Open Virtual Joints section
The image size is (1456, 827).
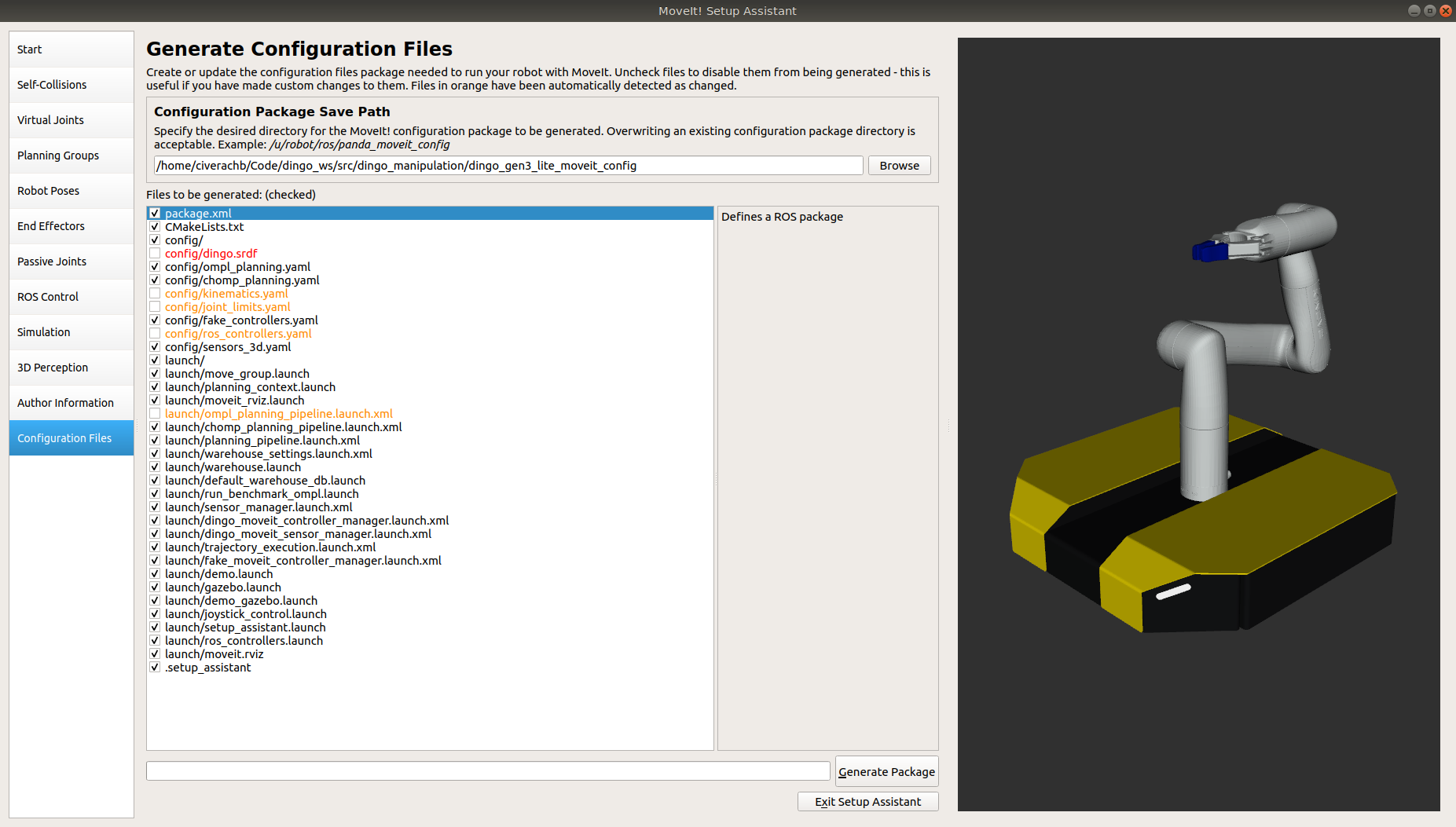(72, 120)
